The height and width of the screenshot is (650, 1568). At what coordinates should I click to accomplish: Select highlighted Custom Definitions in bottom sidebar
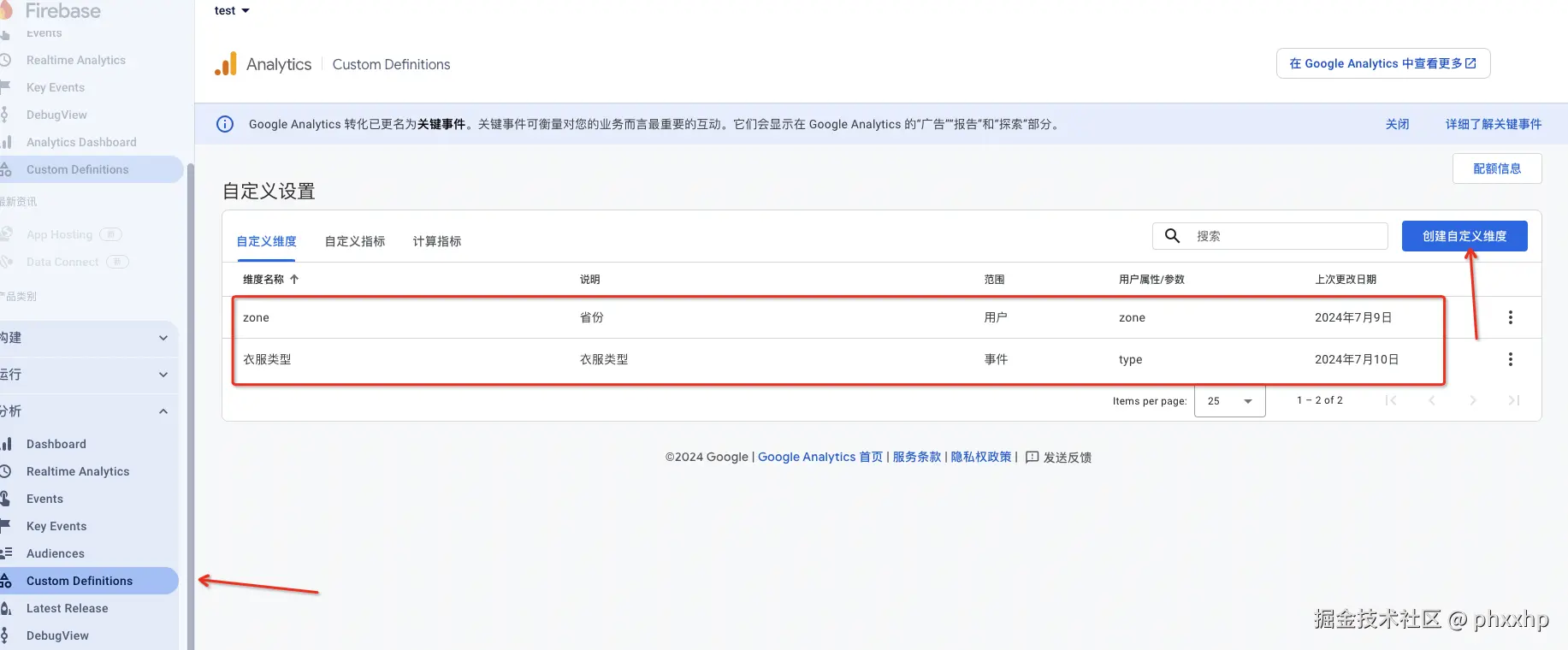[89, 581]
